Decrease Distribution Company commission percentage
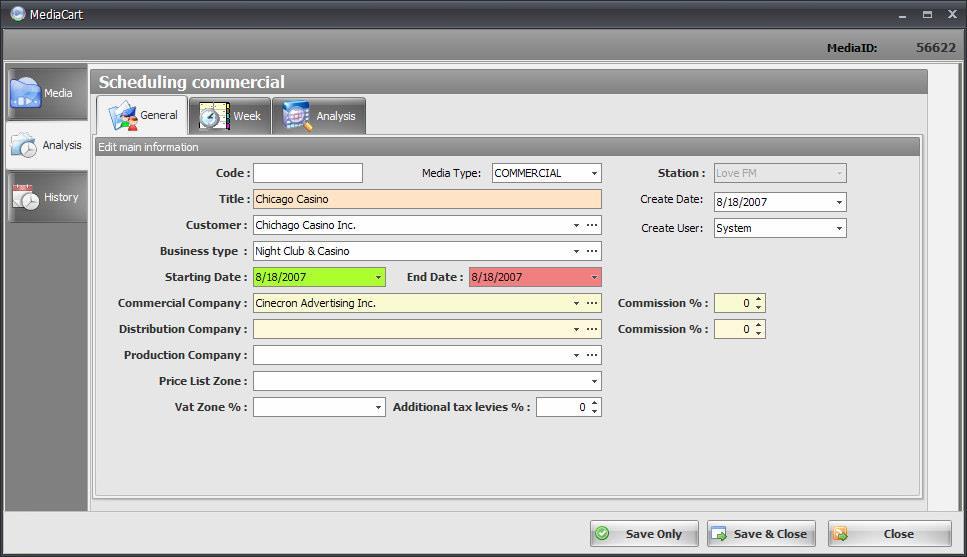This screenshot has height=557, width=967. tap(759, 333)
